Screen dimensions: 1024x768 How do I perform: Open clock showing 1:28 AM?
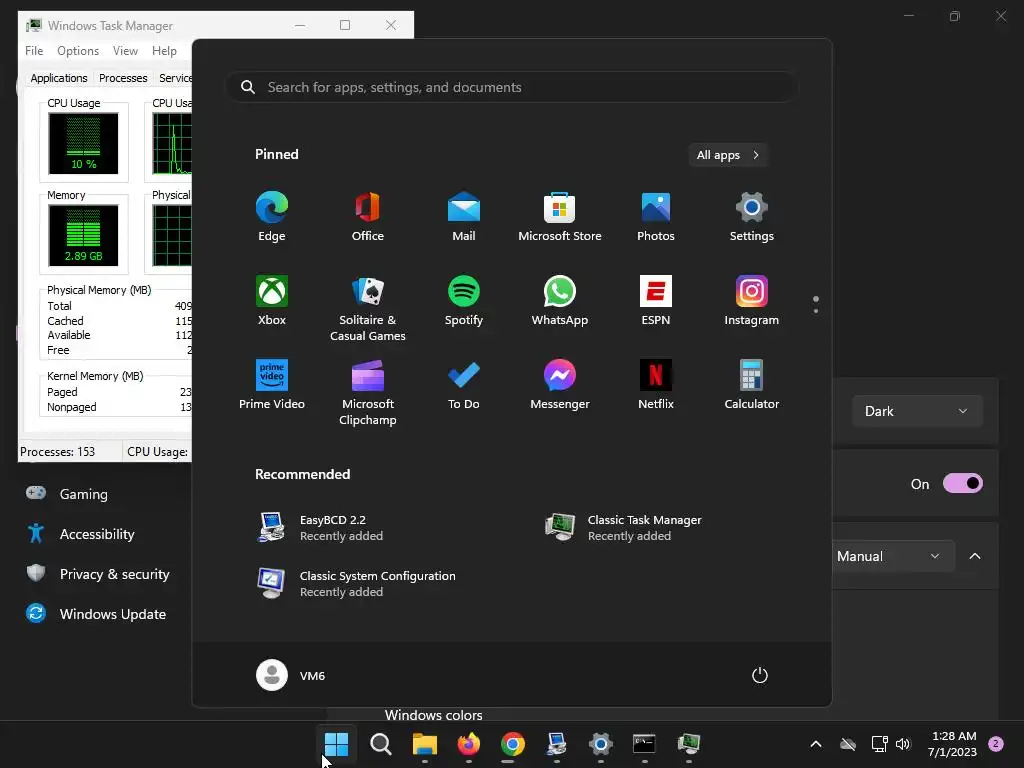[953, 744]
